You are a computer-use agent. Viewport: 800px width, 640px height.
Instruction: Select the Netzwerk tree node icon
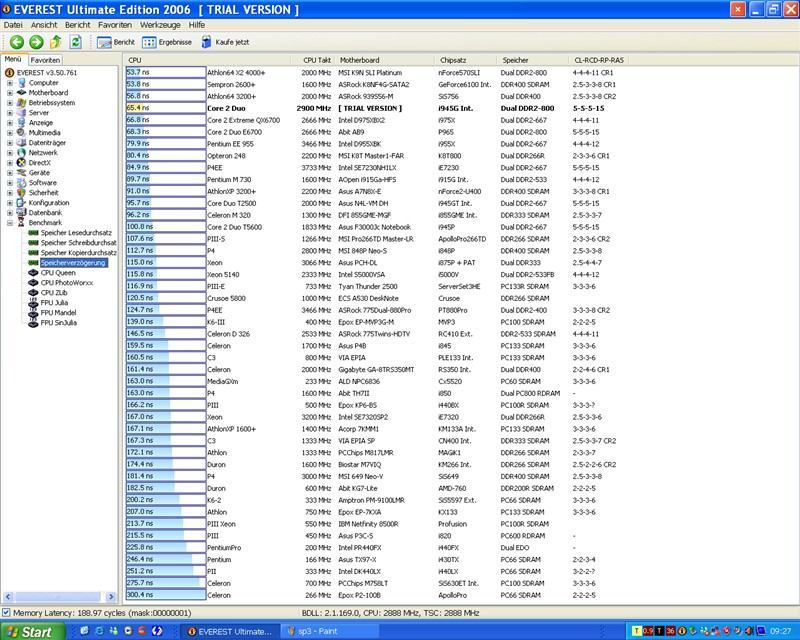click(x=21, y=153)
